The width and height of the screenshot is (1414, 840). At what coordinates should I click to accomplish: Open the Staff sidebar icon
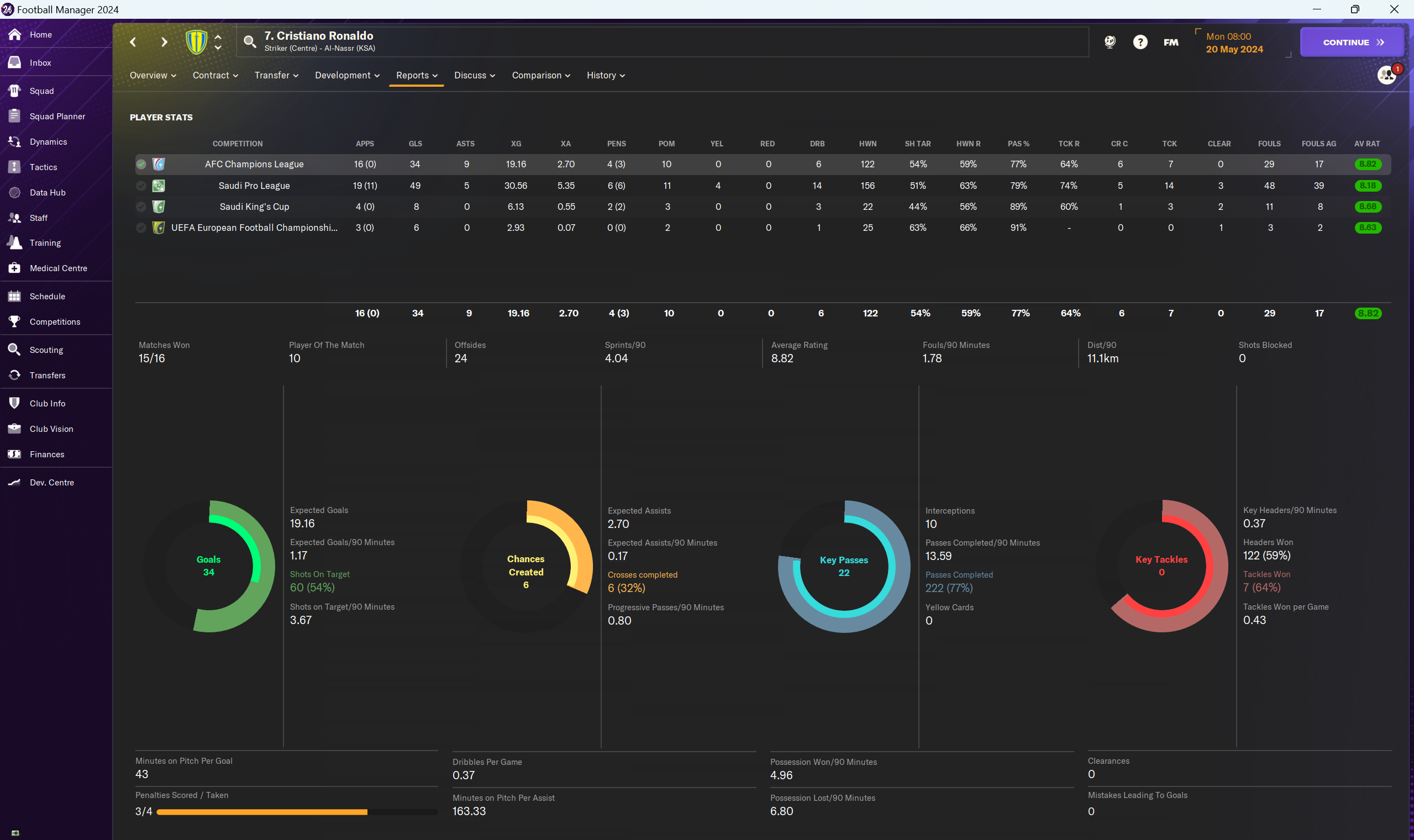point(15,218)
